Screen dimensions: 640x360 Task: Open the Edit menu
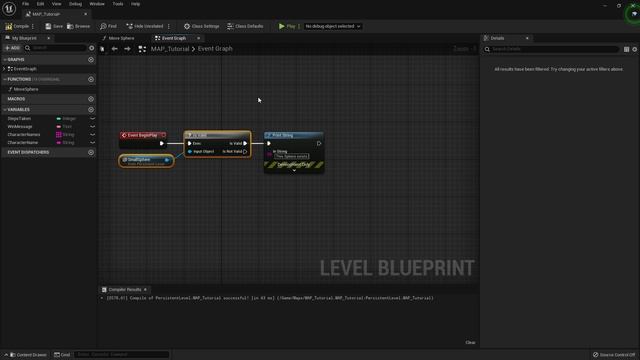click(40, 4)
